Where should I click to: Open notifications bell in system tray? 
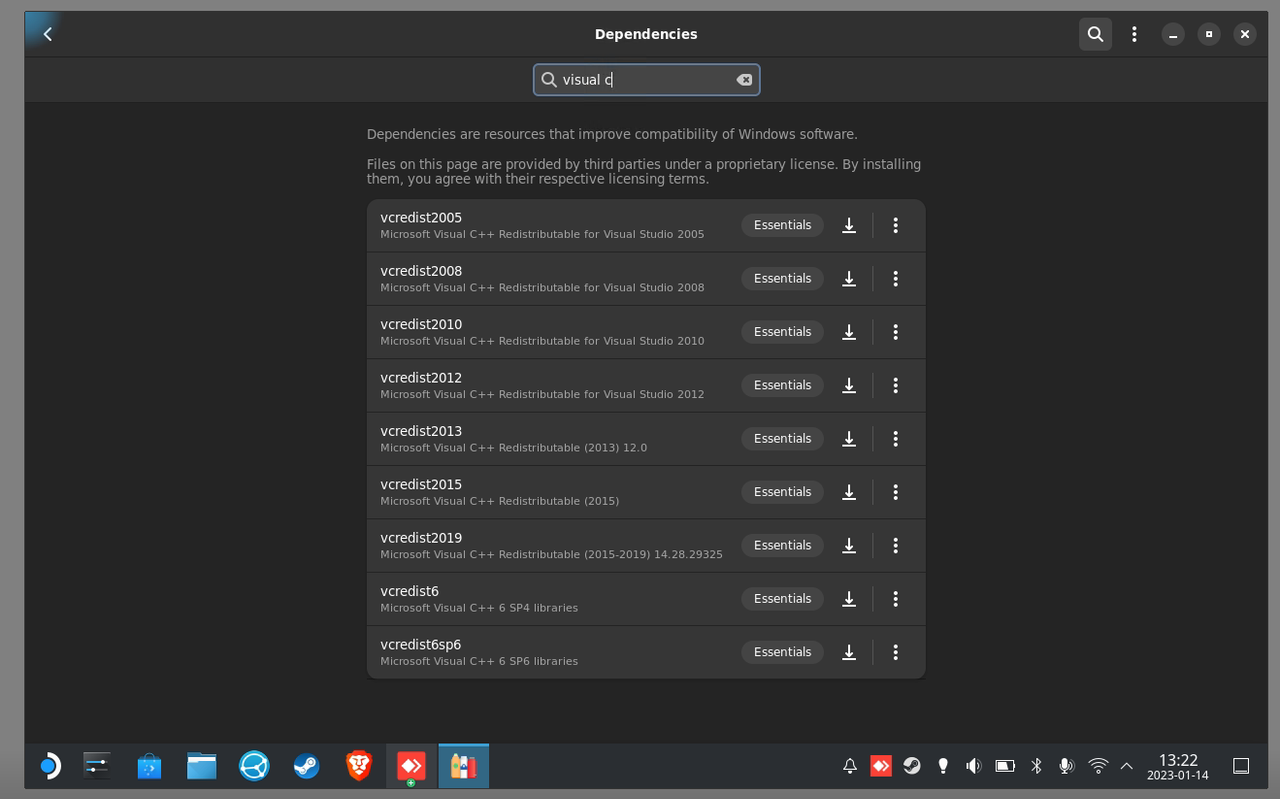[850, 766]
